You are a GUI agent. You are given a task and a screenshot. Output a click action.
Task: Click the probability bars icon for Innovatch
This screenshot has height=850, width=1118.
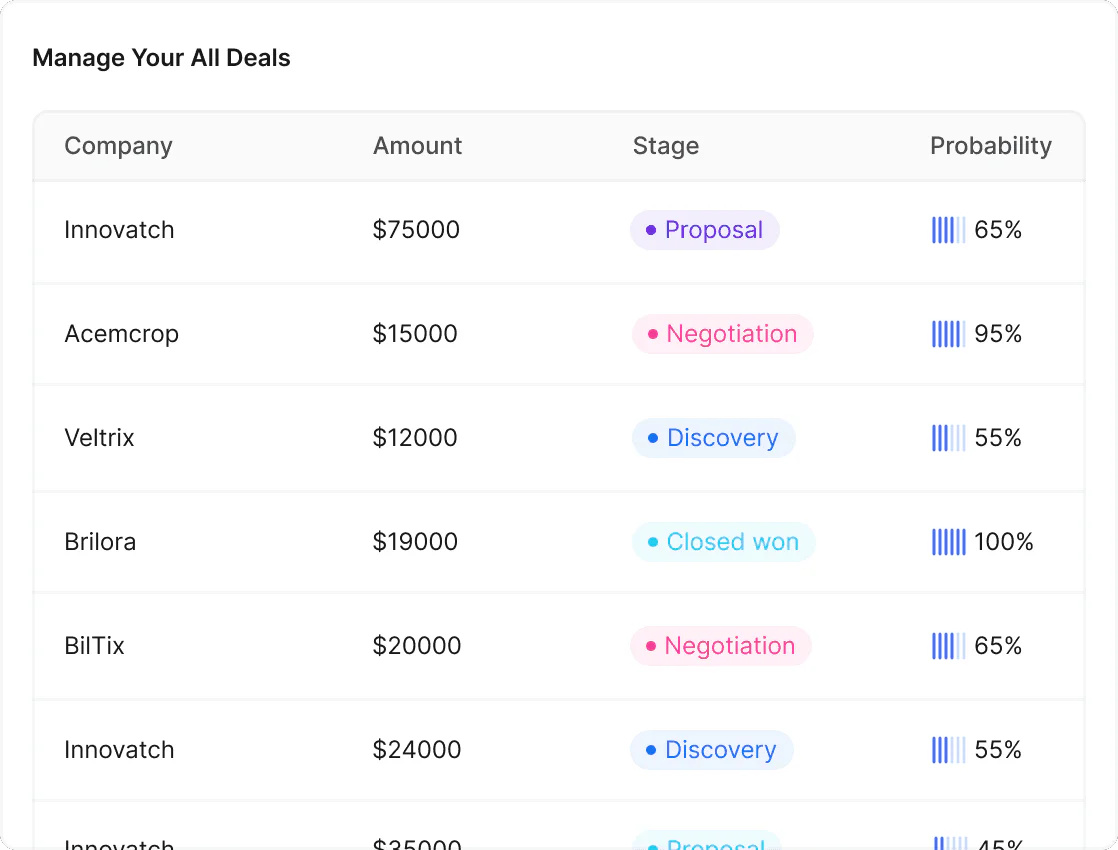[946, 230]
